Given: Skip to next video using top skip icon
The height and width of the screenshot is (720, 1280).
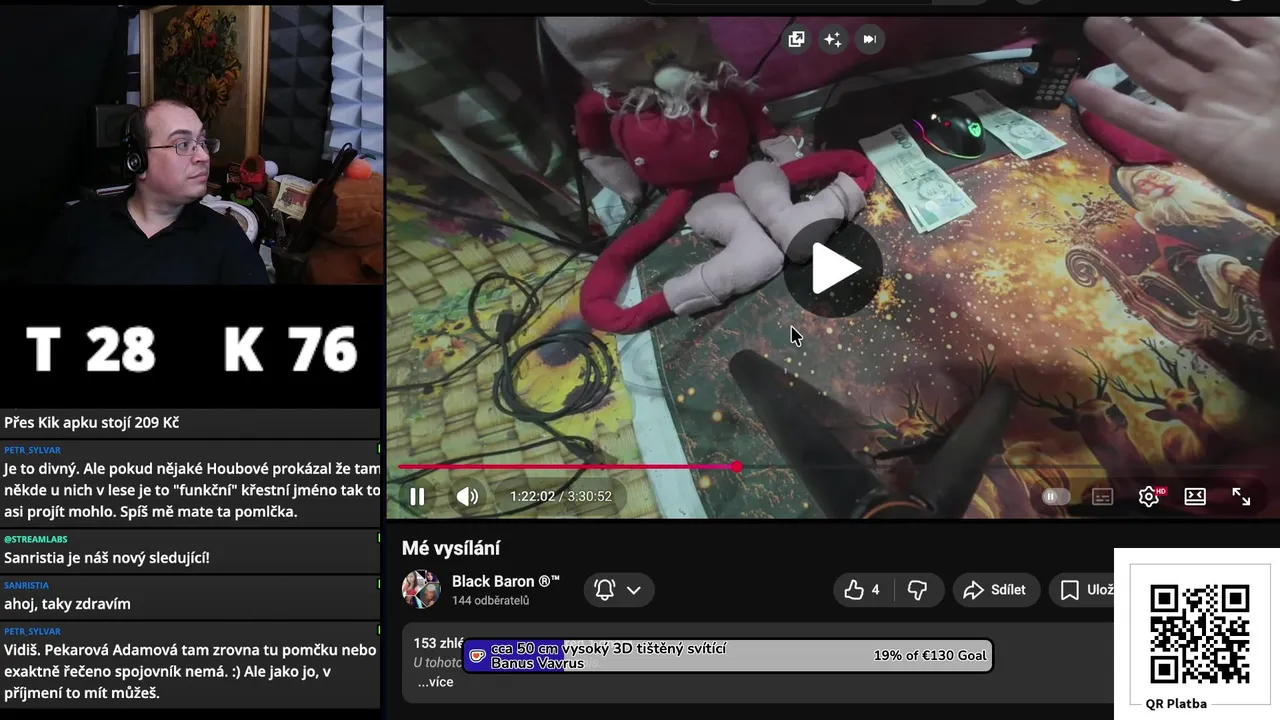Looking at the screenshot, I should pos(869,39).
